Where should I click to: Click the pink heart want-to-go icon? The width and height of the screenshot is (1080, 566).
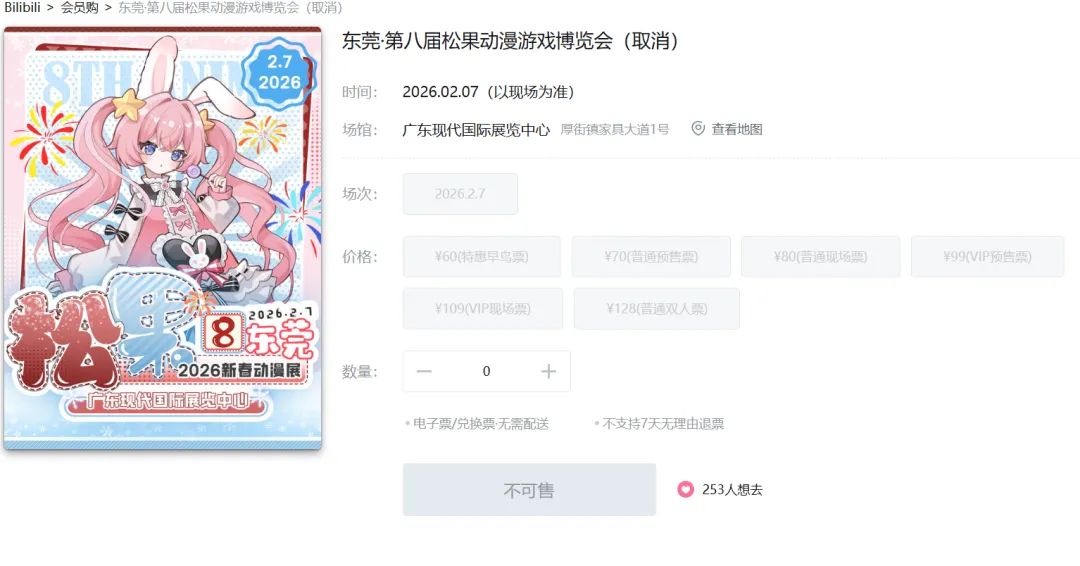[x=685, y=490]
